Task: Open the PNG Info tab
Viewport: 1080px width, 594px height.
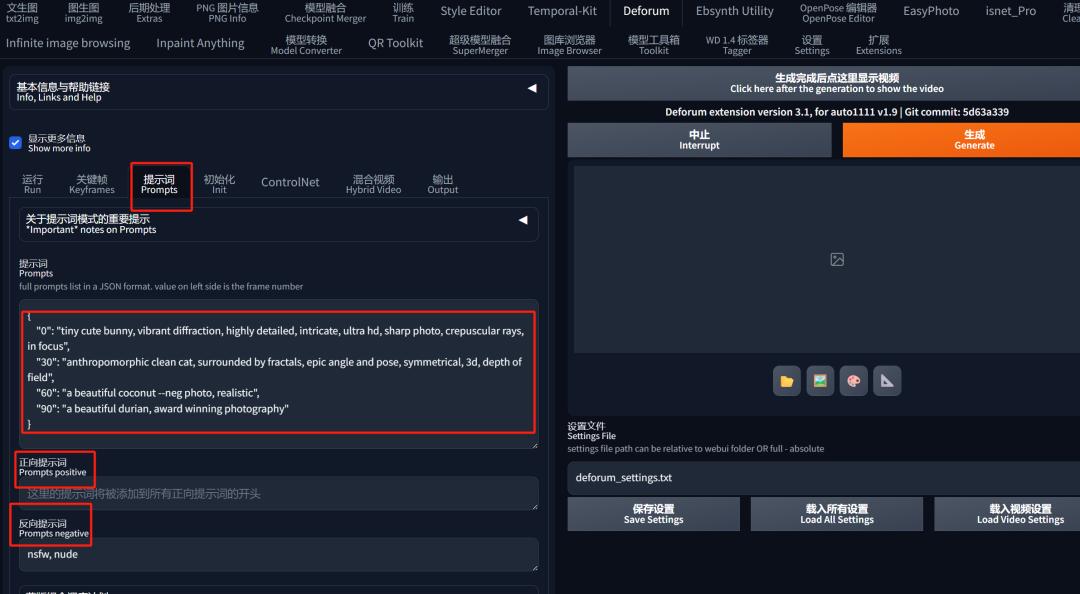Action: [227, 12]
